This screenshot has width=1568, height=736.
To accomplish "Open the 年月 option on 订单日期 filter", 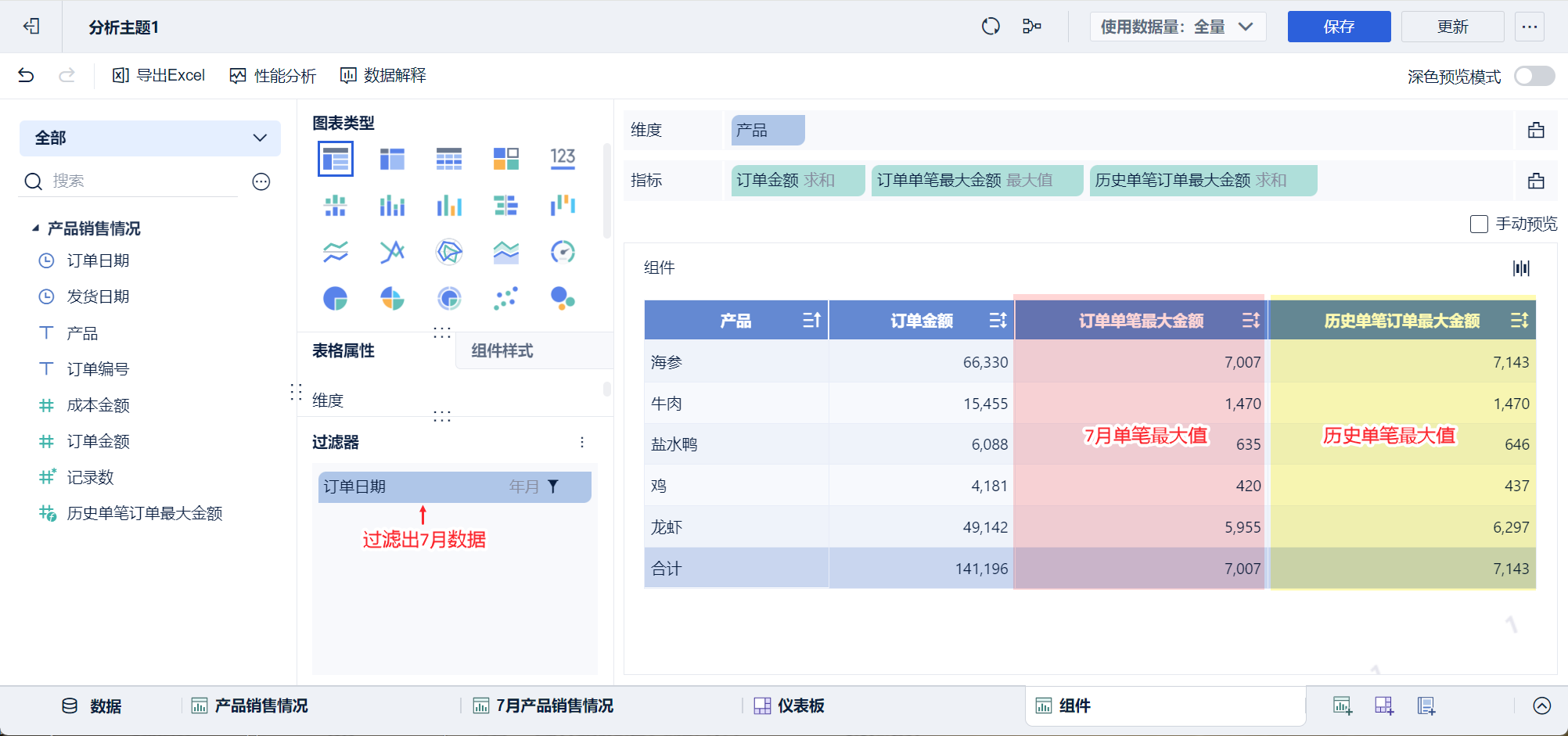I will coord(524,486).
